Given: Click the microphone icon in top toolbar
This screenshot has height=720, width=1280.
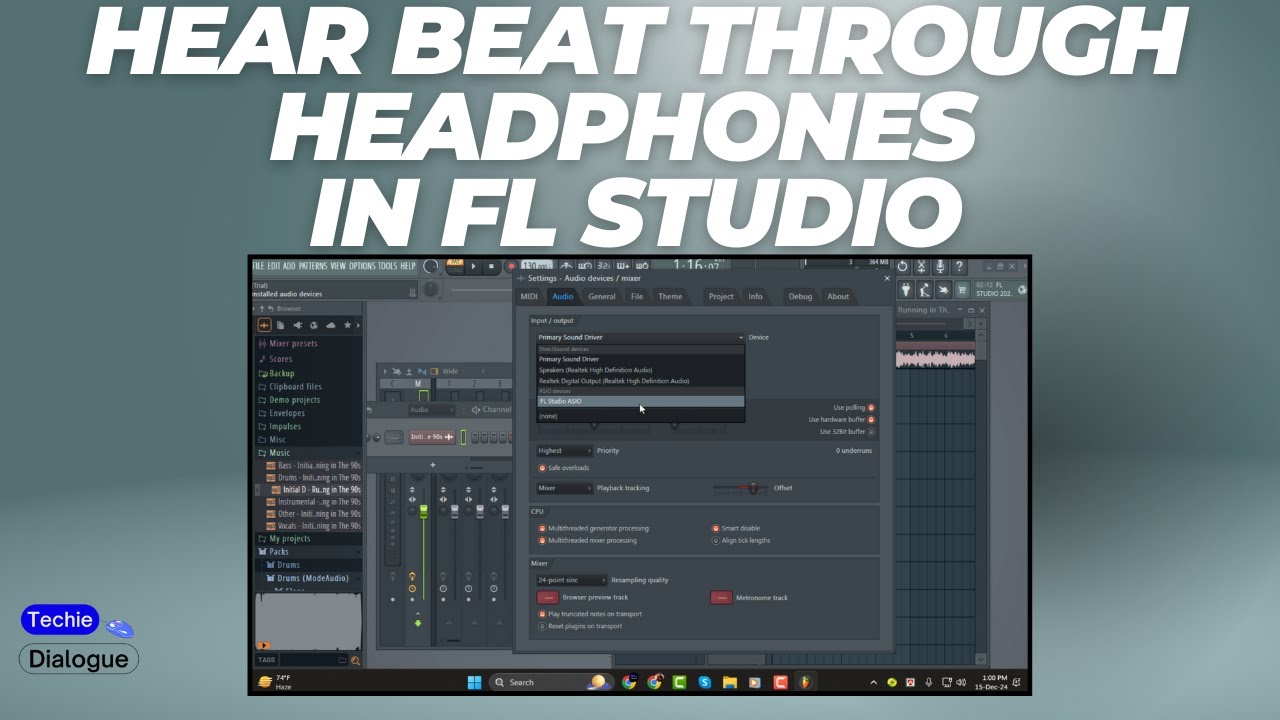Looking at the screenshot, I should (940, 267).
